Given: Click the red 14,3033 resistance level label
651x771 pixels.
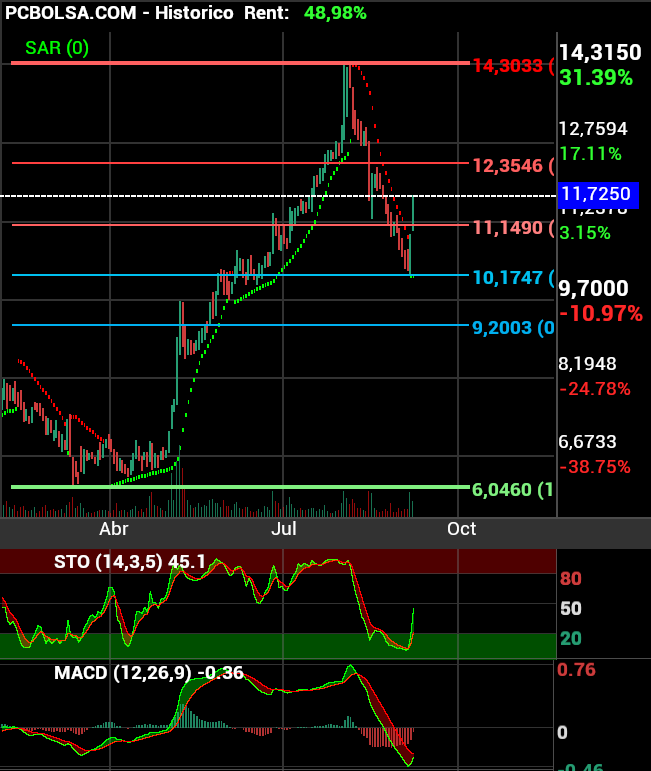Looking at the screenshot, I should click(513, 66).
